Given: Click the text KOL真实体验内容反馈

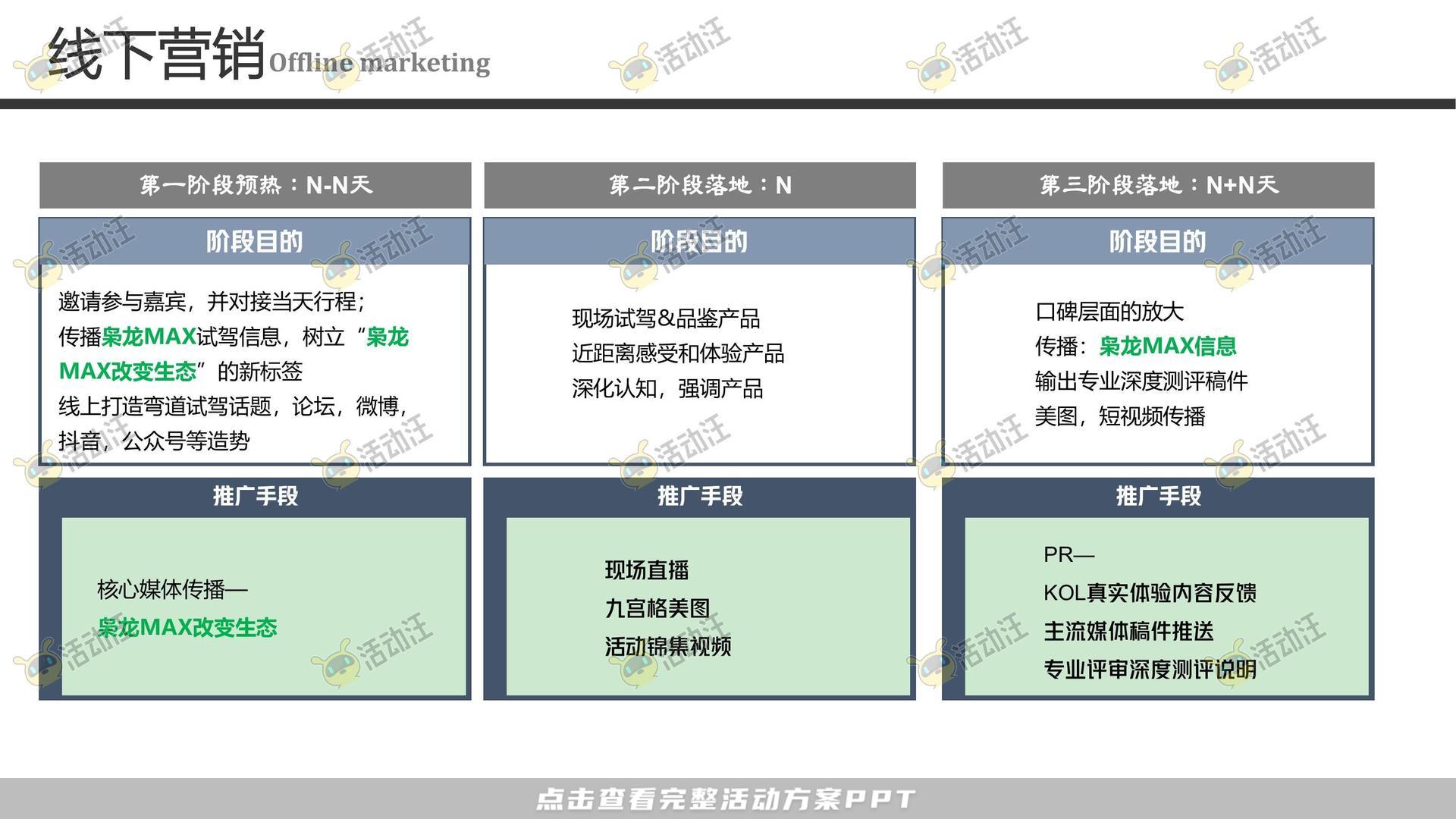Looking at the screenshot, I should 1150,593.
